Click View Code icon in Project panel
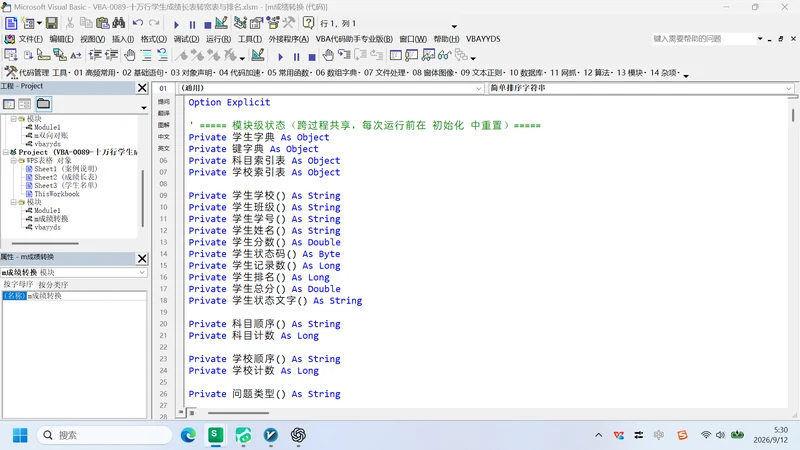Viewport: 800px width, 450px height. click(9, 104)
